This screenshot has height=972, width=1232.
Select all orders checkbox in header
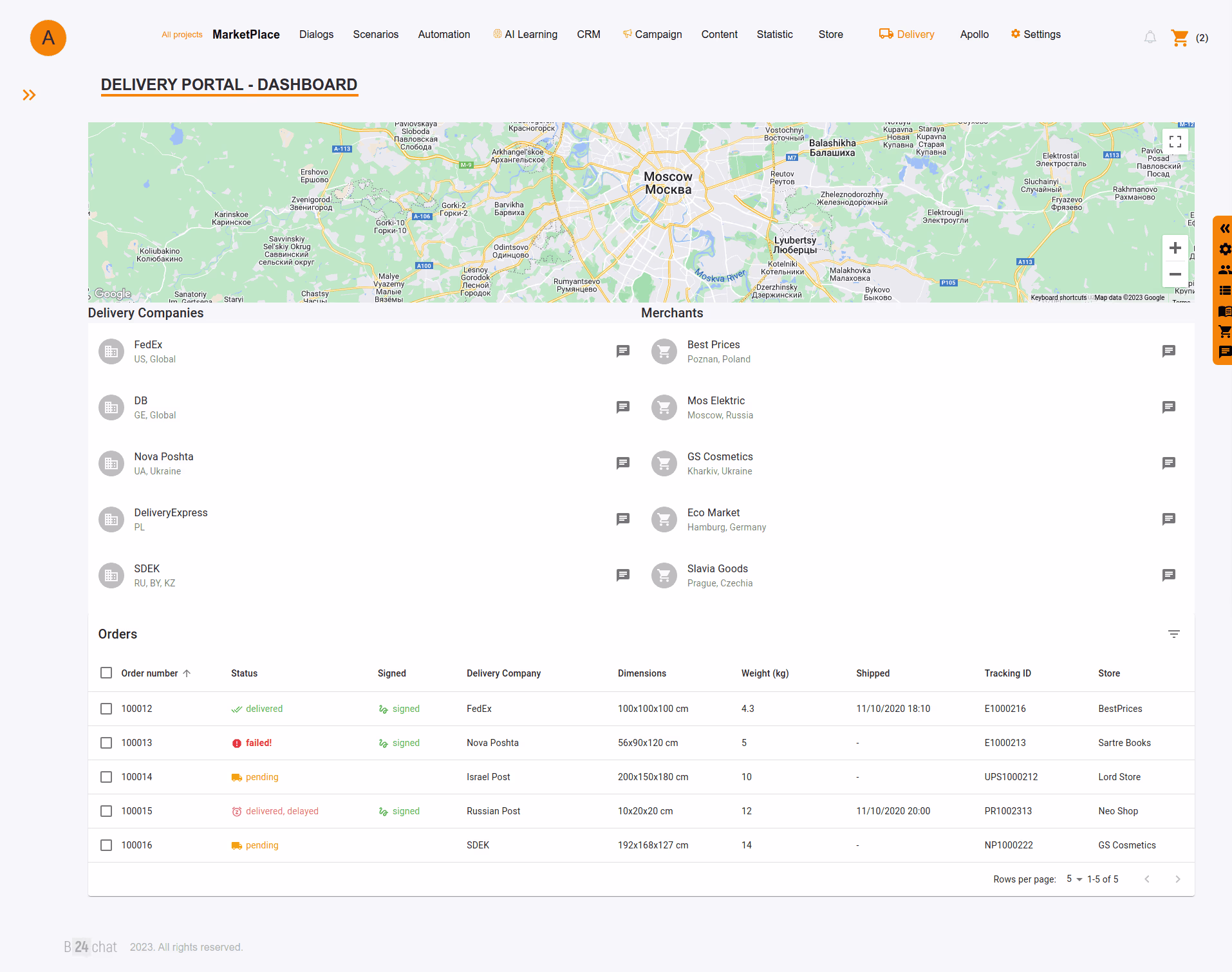click(x=106, y=673)
